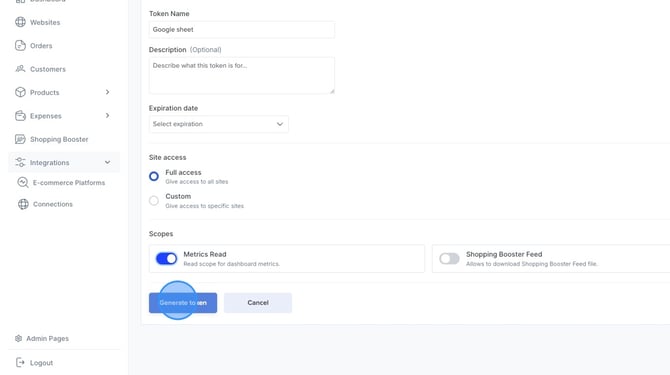This screenshot has width=670, height=375.
Task: Click the Generate token button
Action: (183, 303)
